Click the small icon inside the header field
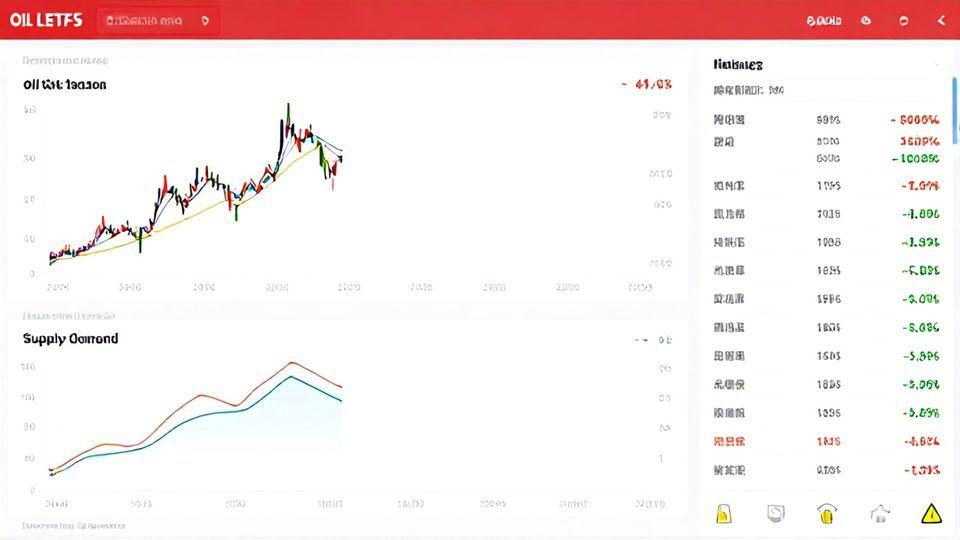960x540 pixels. (x=205, y=21)
